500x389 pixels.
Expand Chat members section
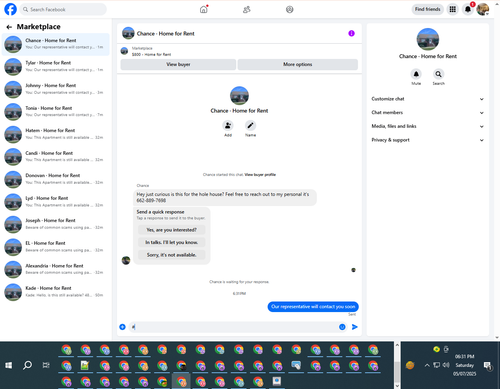[x=428, y=113]
